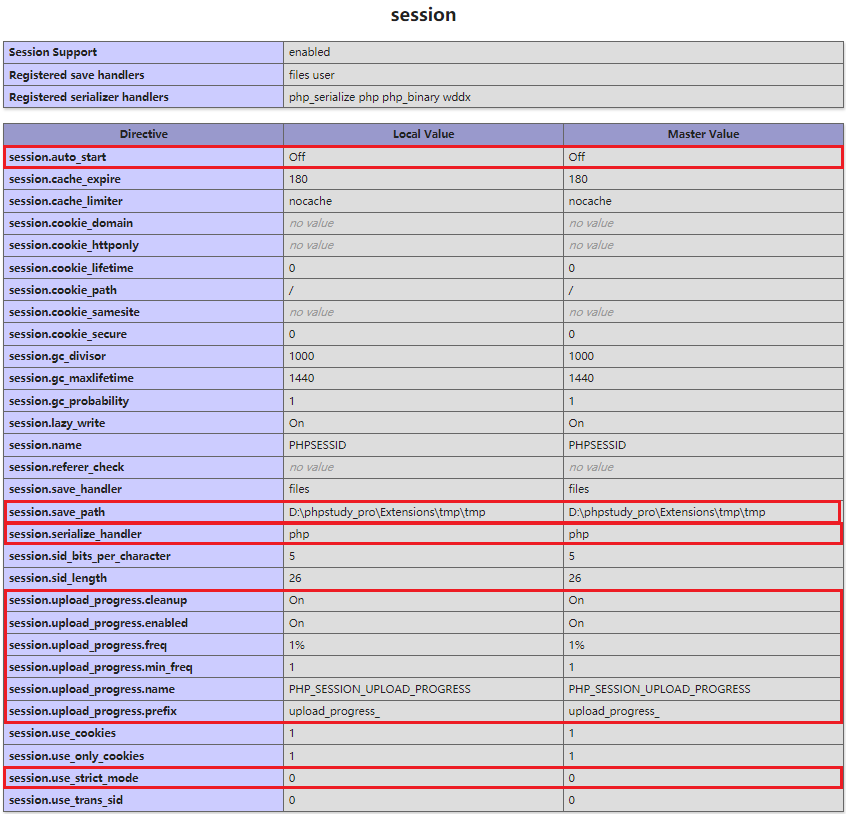Click local value 0 of session.use_strict_mode

(292, 779)
